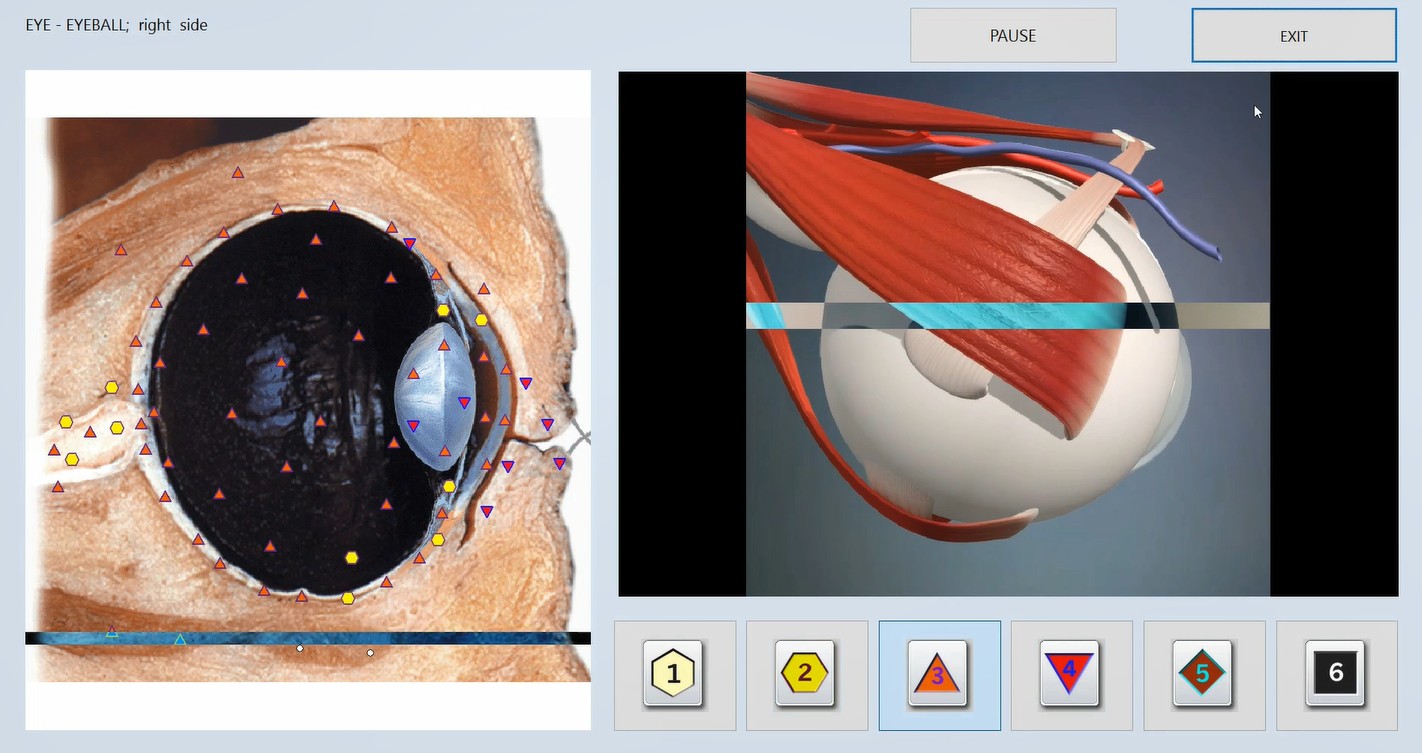Select the pale yellow hexagon number 1 icon
This screenshot has width=1422, height=753.
tap(674, 674)
